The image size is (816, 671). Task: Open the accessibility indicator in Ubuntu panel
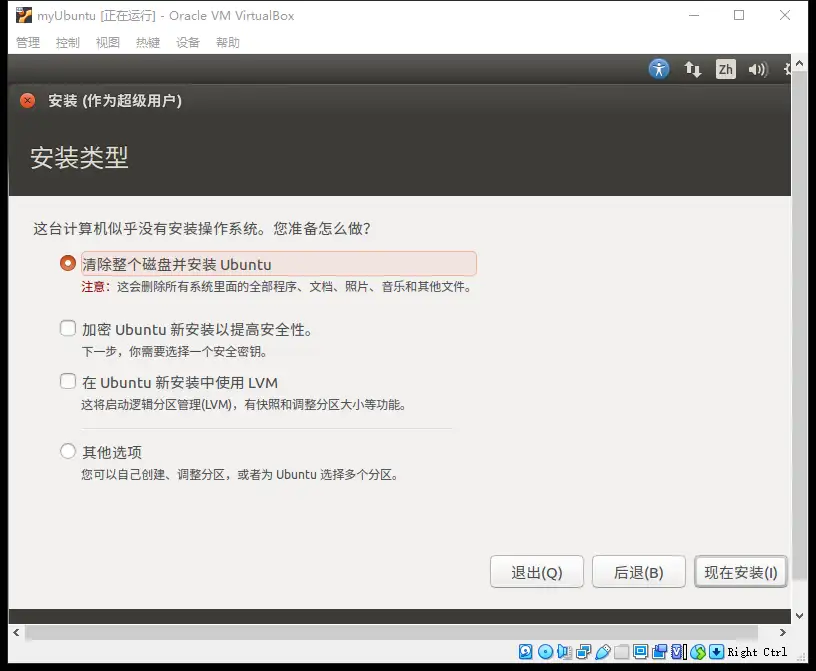coord(658,69)
